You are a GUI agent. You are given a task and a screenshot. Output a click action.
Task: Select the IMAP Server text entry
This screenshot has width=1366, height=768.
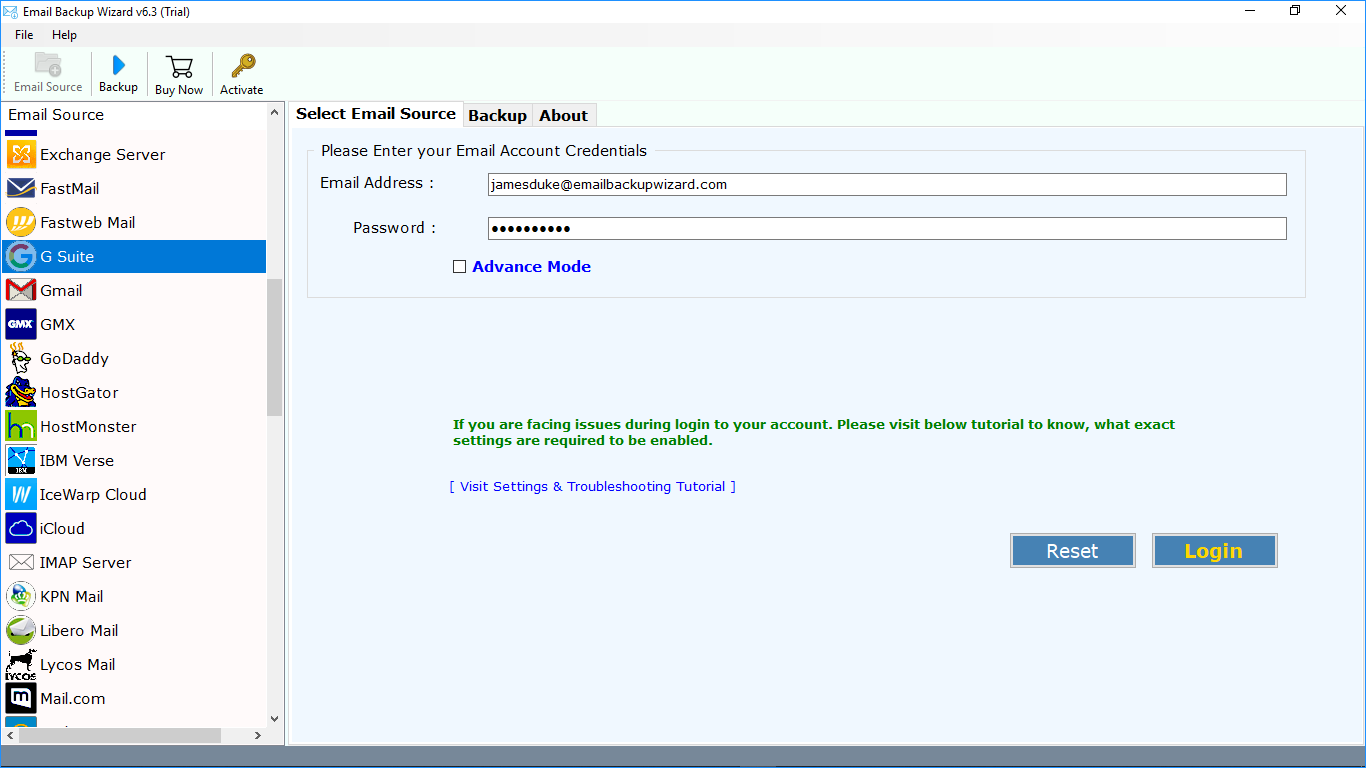pos(85,562)
